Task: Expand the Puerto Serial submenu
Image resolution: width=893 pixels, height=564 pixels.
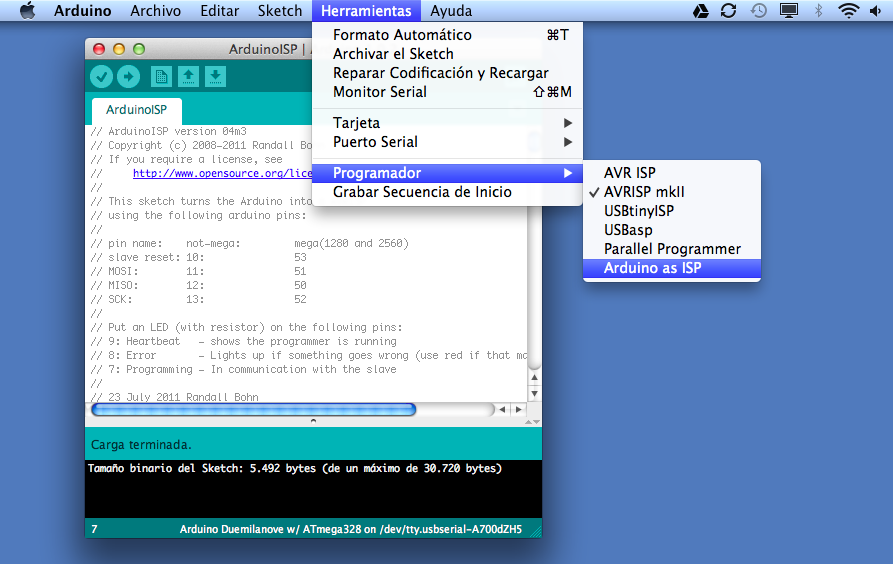Action: [448, 142]
